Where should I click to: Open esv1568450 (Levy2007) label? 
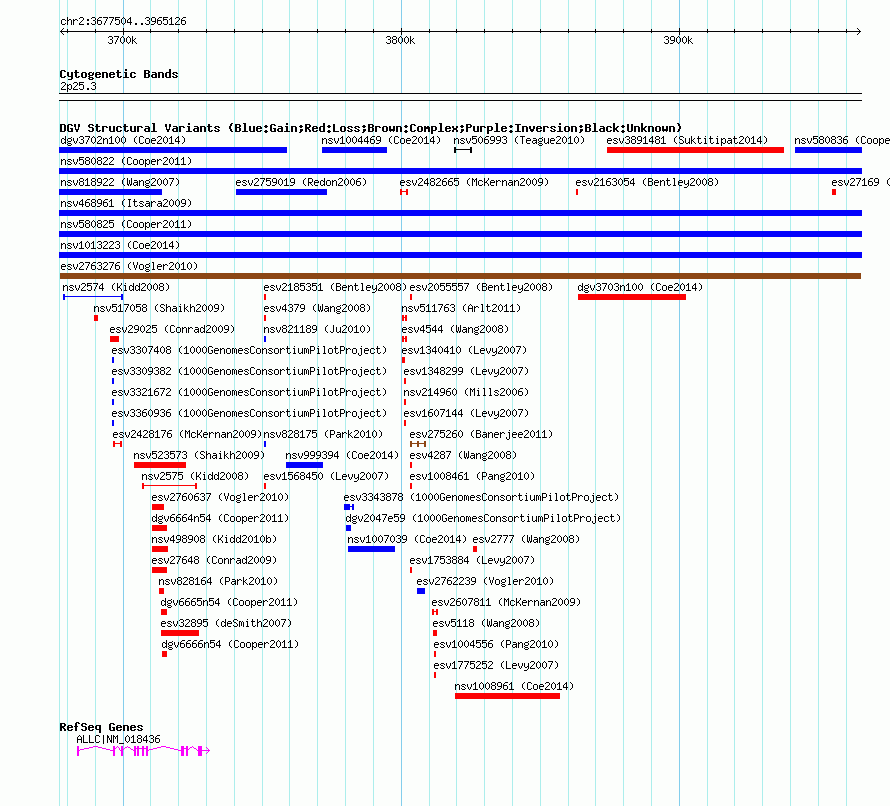click(326, 476)
